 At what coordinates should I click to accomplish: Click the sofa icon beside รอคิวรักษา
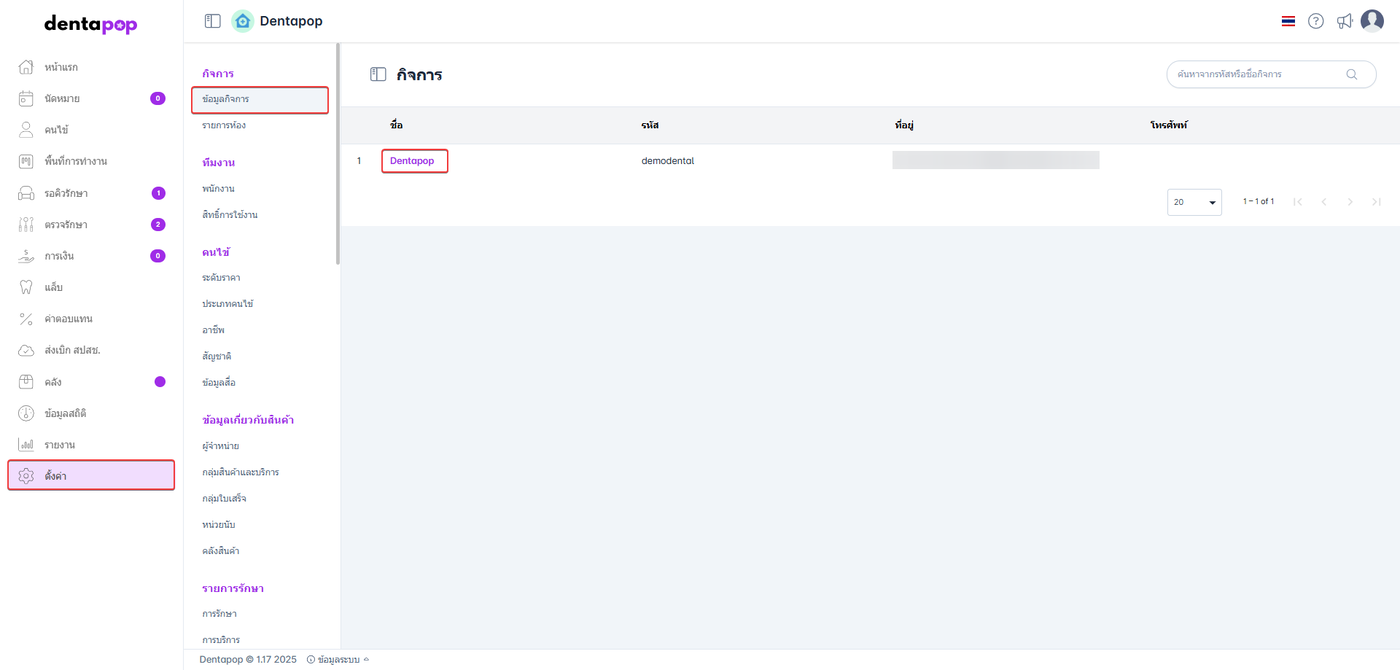point(27,193)
